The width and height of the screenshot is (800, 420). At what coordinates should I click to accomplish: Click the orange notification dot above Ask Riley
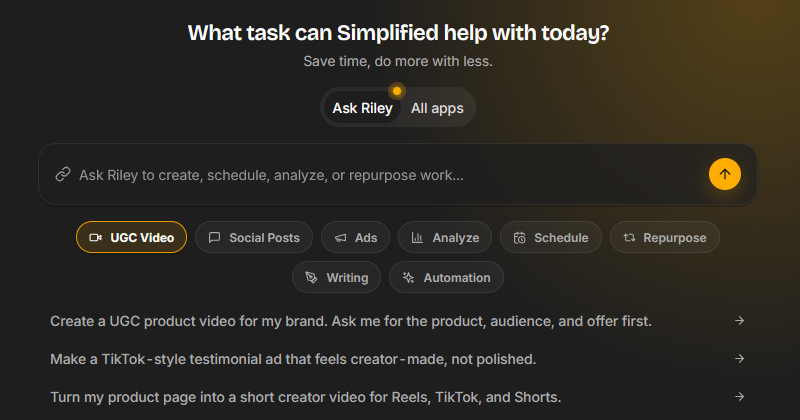[x=396, y=91]
